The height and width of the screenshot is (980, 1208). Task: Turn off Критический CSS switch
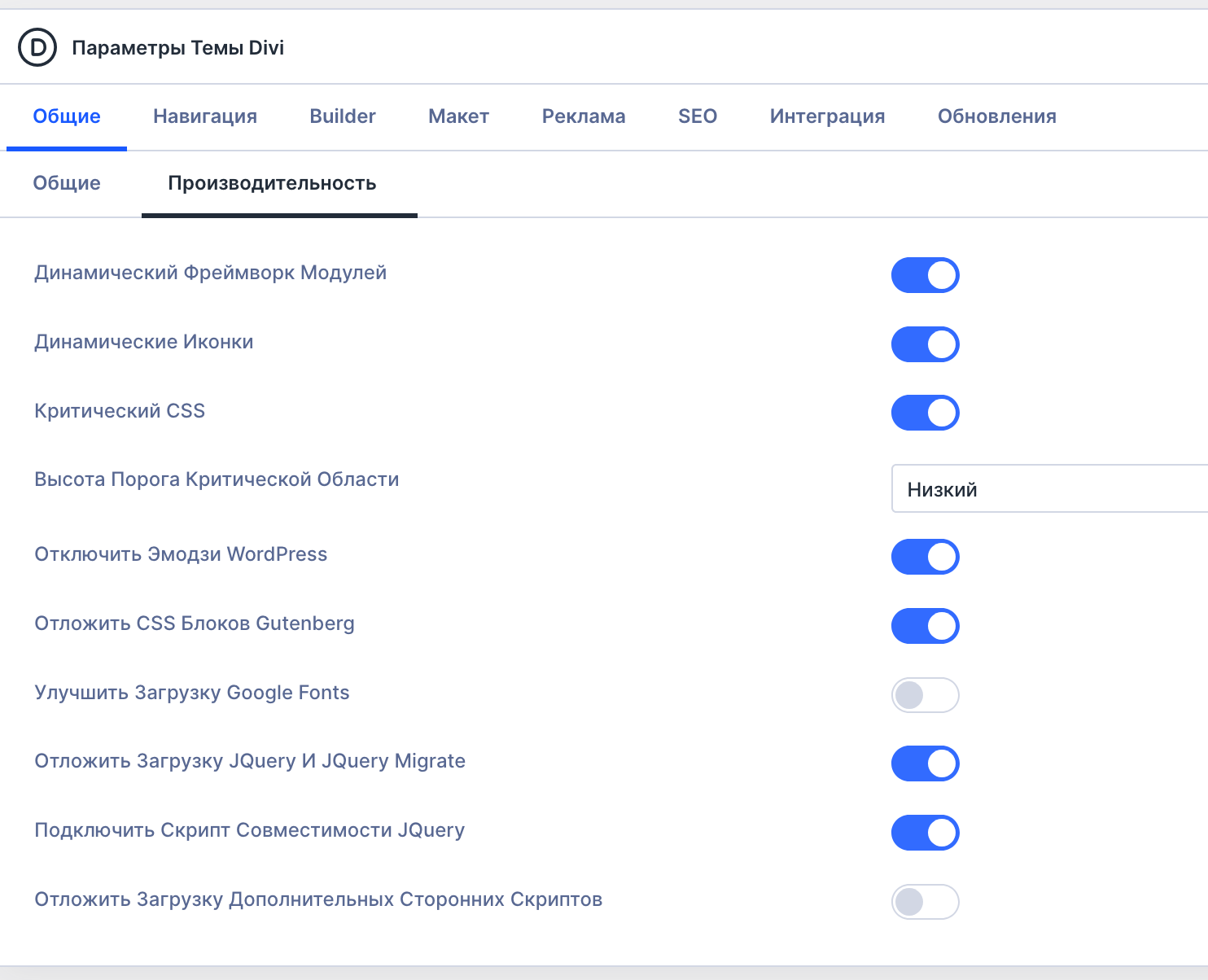pyautogui.click(x=925, y=413)
